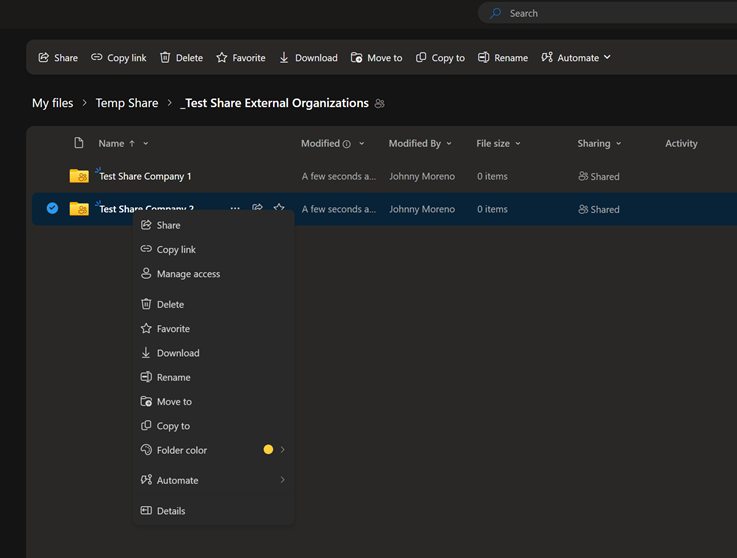Deselect the Test Share Company 2 row checkbox
The image size is (737, 558).
coord(52,208)
